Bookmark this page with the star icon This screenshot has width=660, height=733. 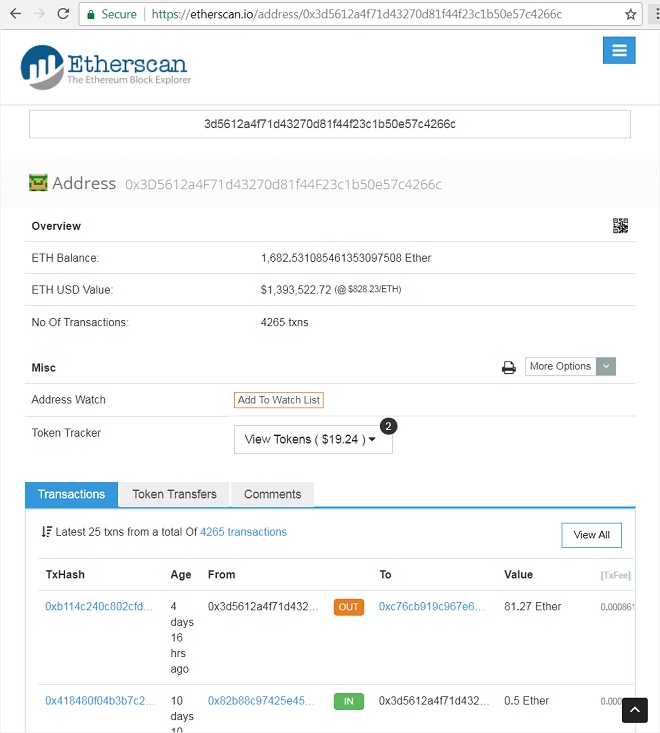(631, 14)
